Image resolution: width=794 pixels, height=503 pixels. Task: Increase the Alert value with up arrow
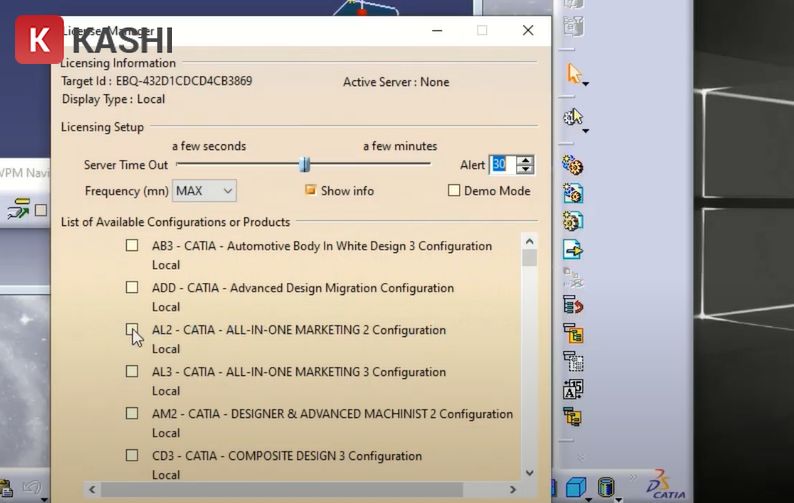pyautogui.click(x=526, y=160)
